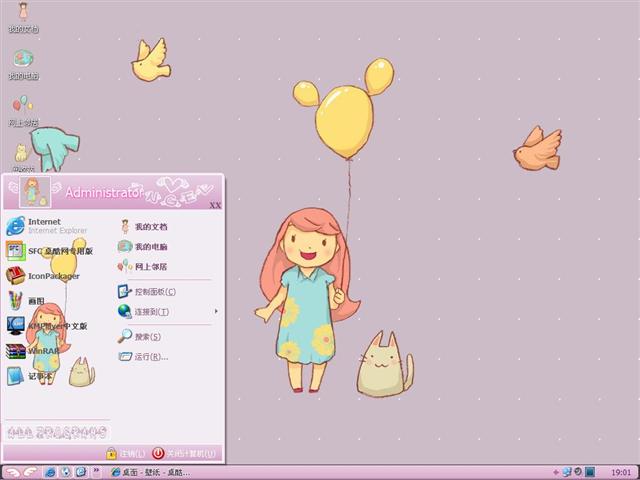Click the 注销(L) log off button
Image resolution: width=640 pixels, height=480 pixels.
tap(132, 453)
